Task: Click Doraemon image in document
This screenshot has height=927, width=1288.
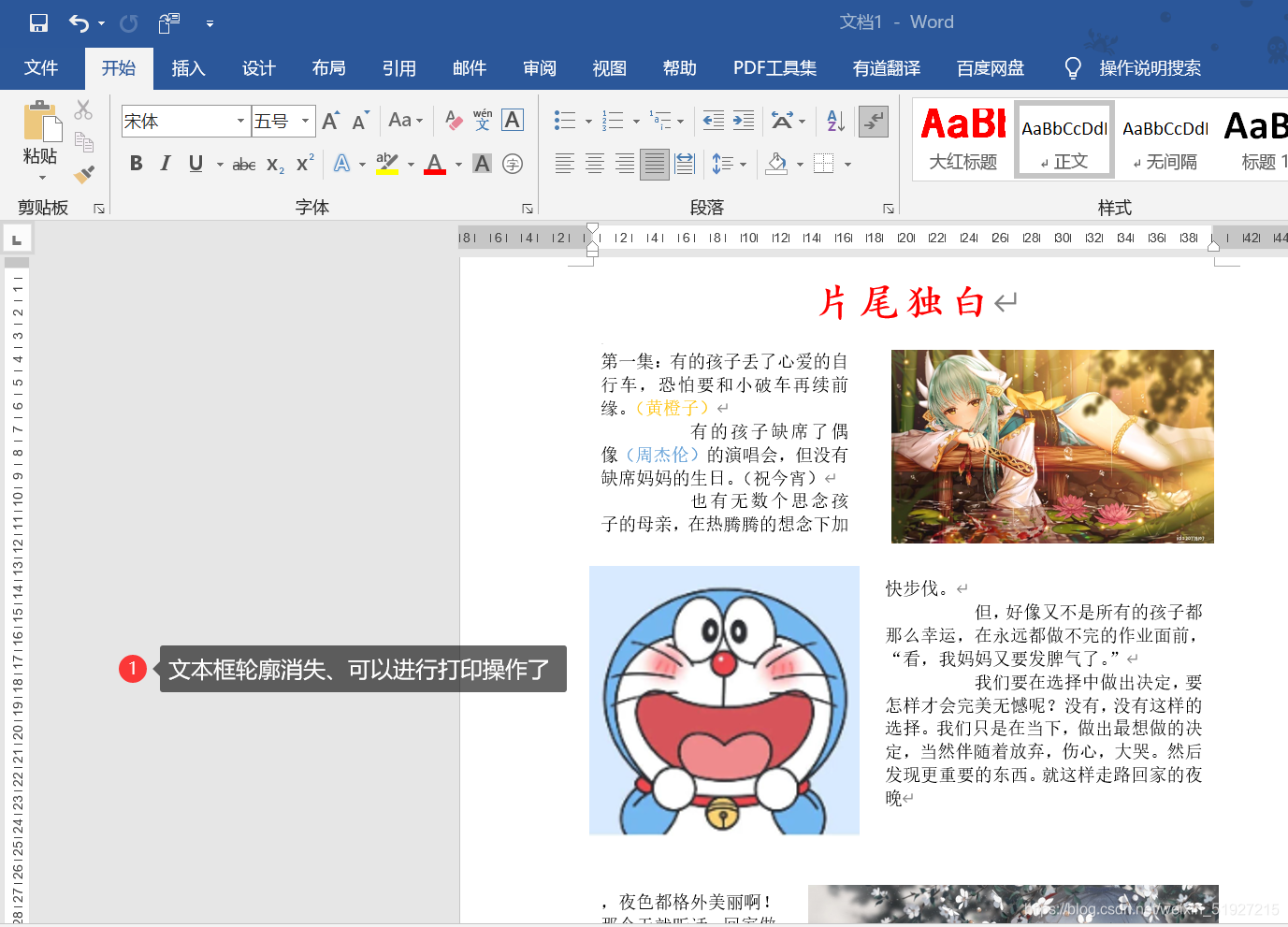Action: pos(724,700)
